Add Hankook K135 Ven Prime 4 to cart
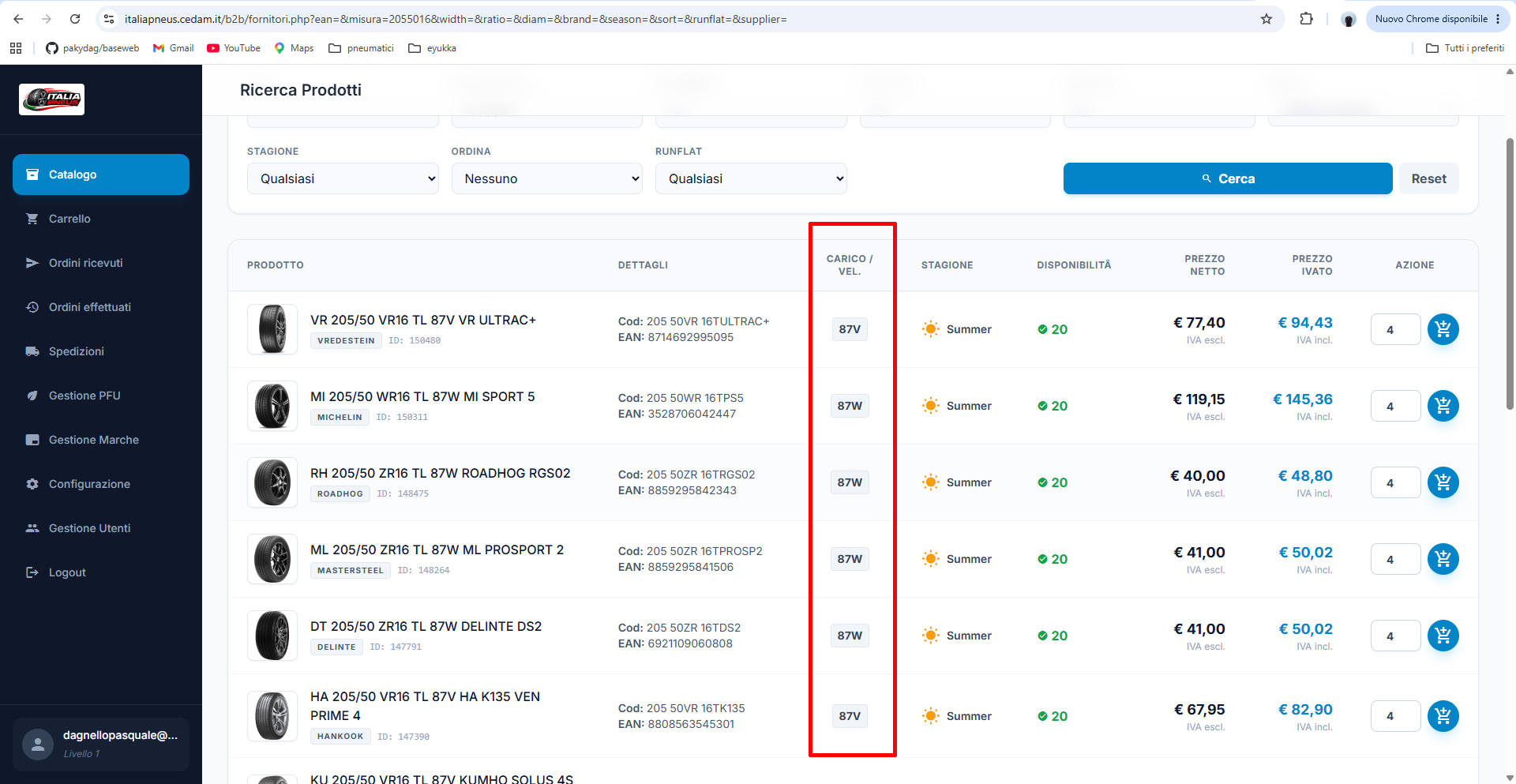This screenshot has width=1516, height=784. (1443, 716)
